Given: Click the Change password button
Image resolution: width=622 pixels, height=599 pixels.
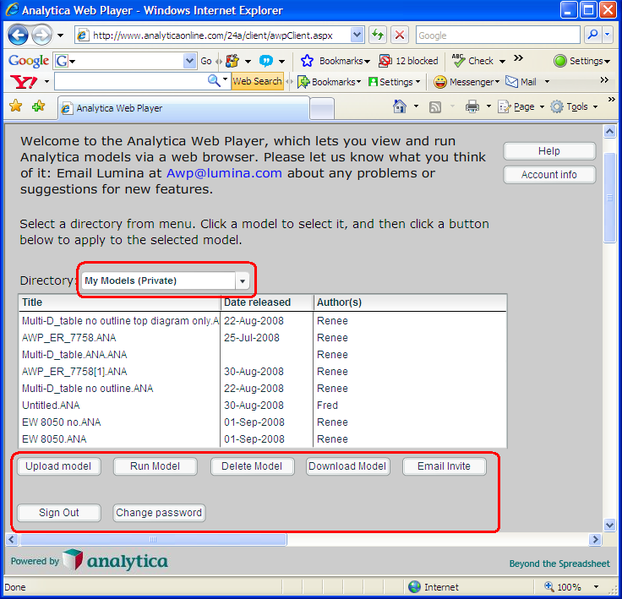Looking at the screenshot, I should 159,513.
